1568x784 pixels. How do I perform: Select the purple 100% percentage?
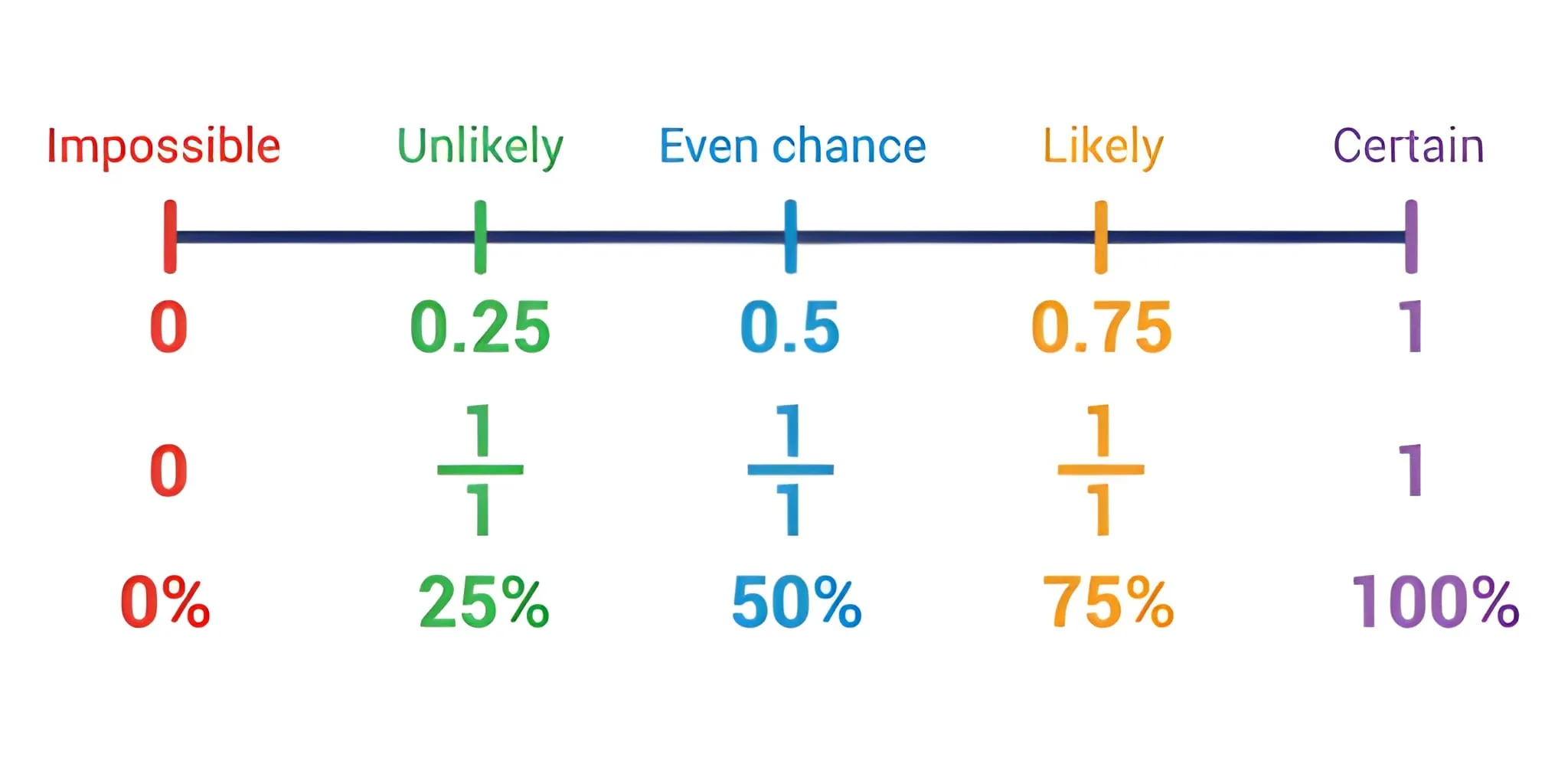pyautogui.click(x=1435, y=603)
